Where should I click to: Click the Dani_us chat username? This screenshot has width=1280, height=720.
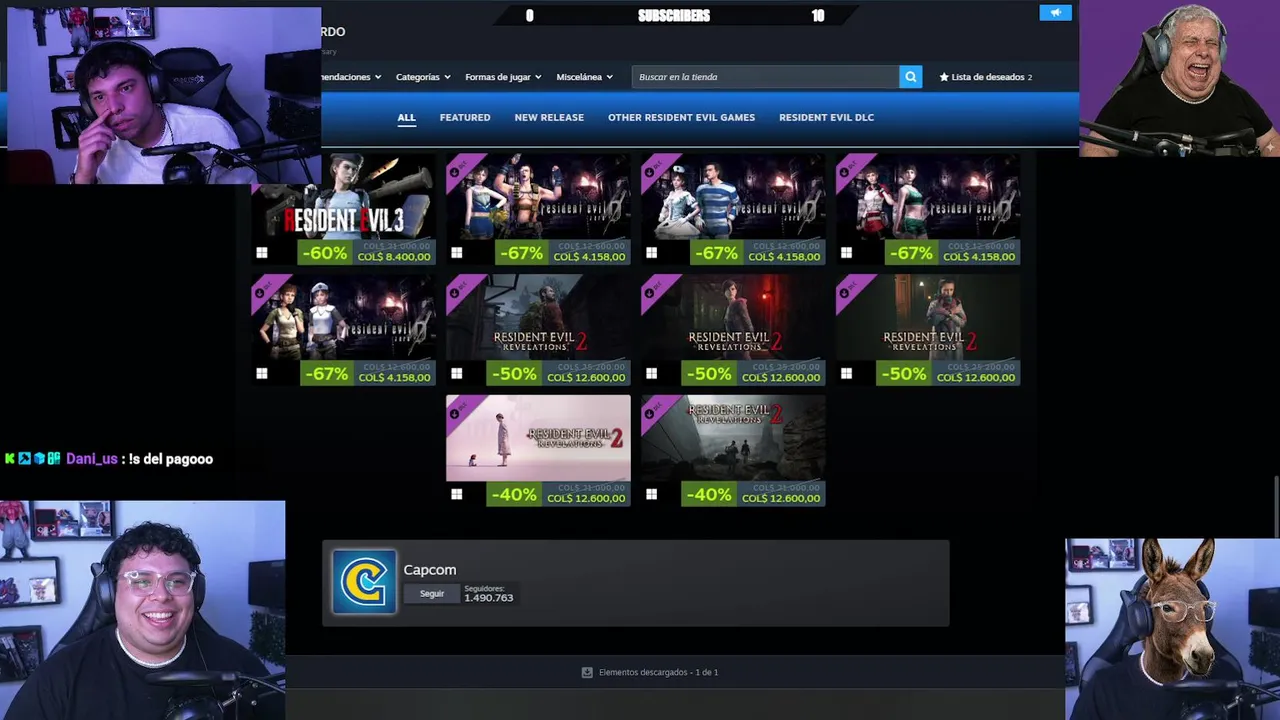[92, 459]
